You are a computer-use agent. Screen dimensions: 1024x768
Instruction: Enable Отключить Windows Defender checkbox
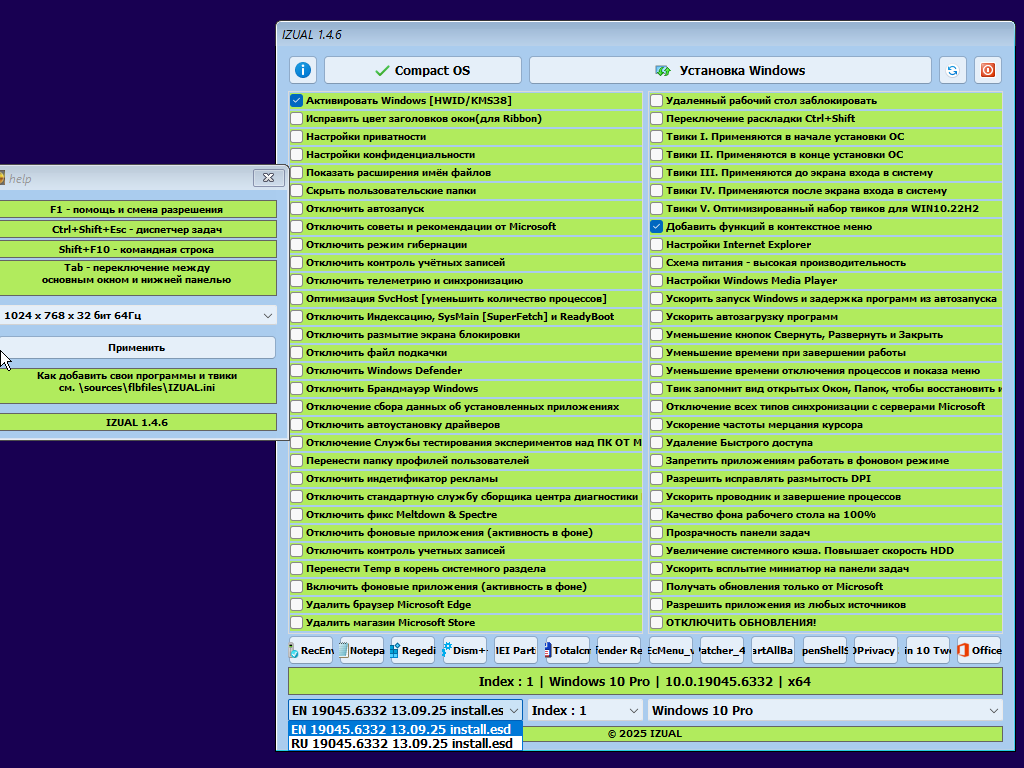(297, 371)
